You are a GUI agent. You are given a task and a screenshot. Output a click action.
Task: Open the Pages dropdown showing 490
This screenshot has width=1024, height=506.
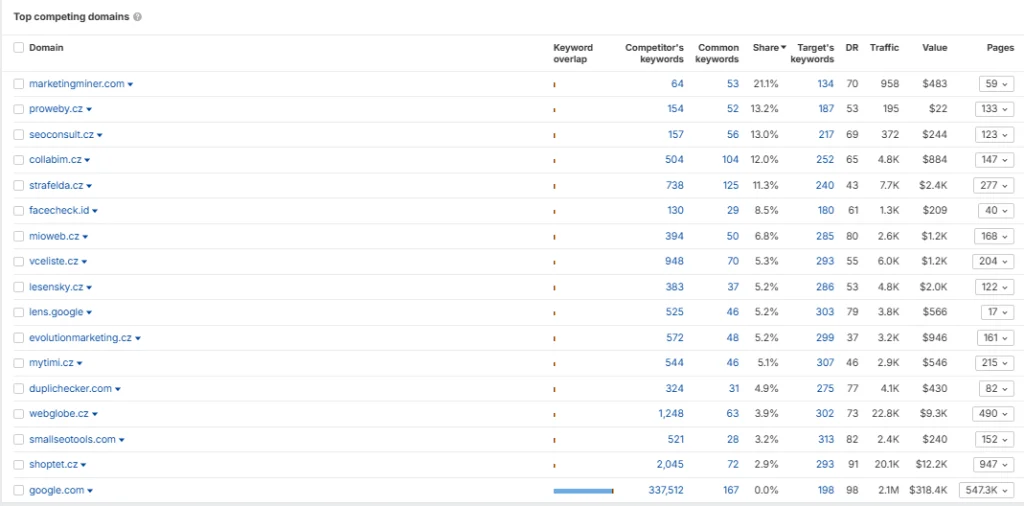tap(993, 414)
